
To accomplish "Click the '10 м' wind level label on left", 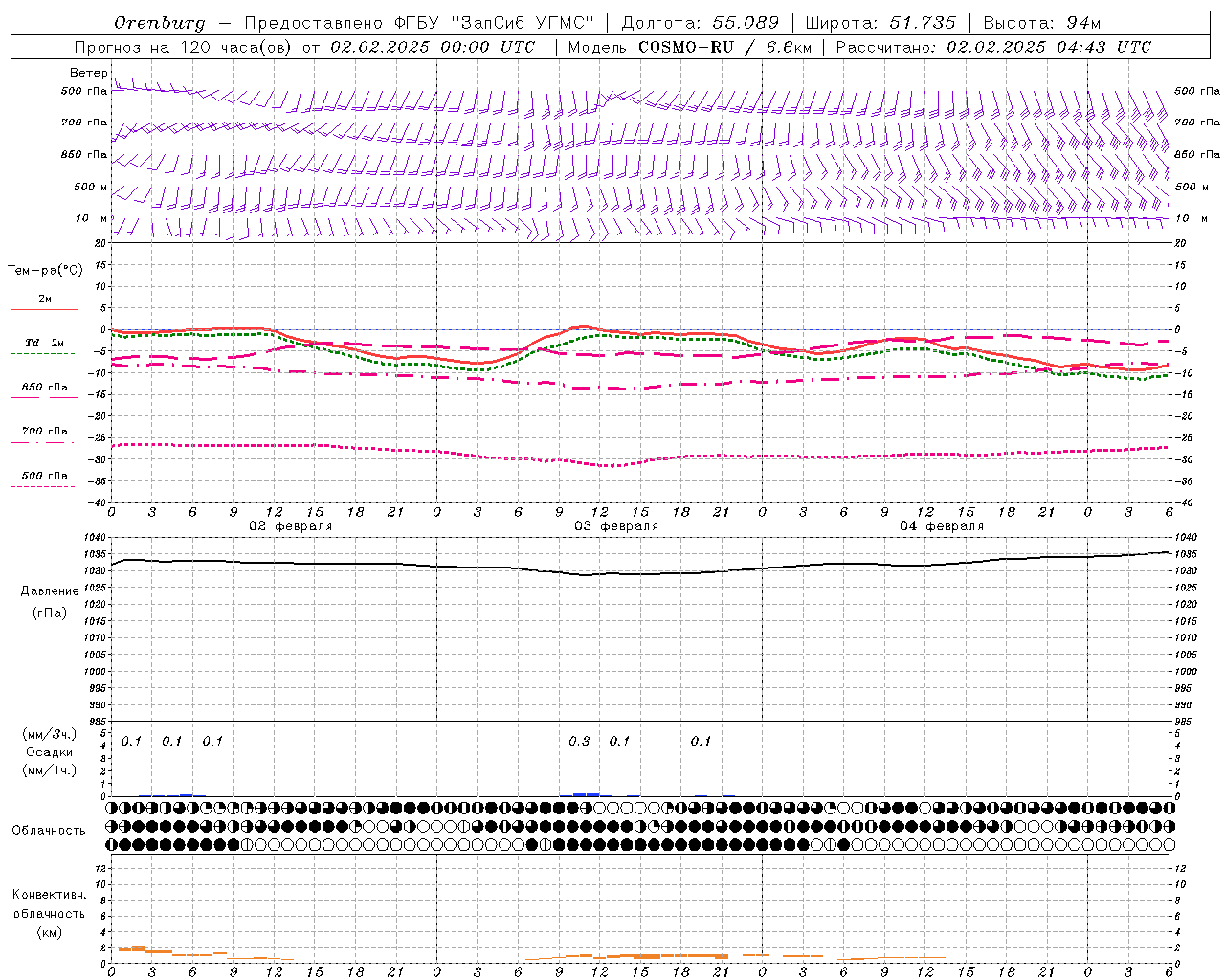I will [x=91, y=218].
